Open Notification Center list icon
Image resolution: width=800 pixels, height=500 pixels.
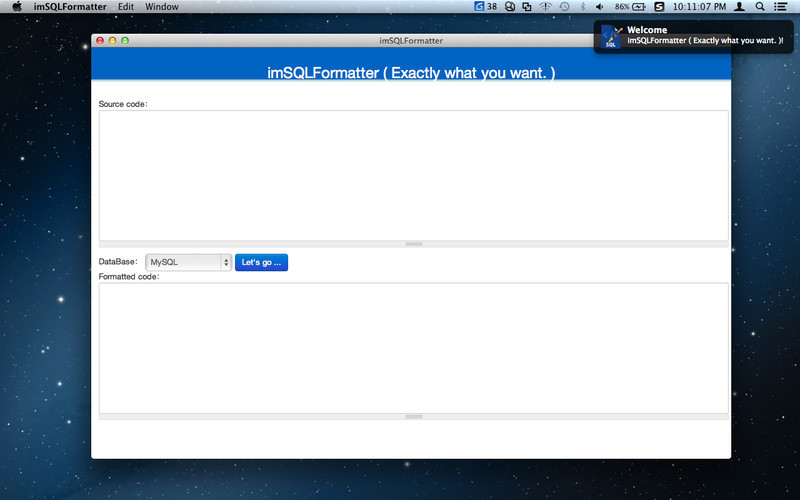pyautogui.click(x=780, y=7)
